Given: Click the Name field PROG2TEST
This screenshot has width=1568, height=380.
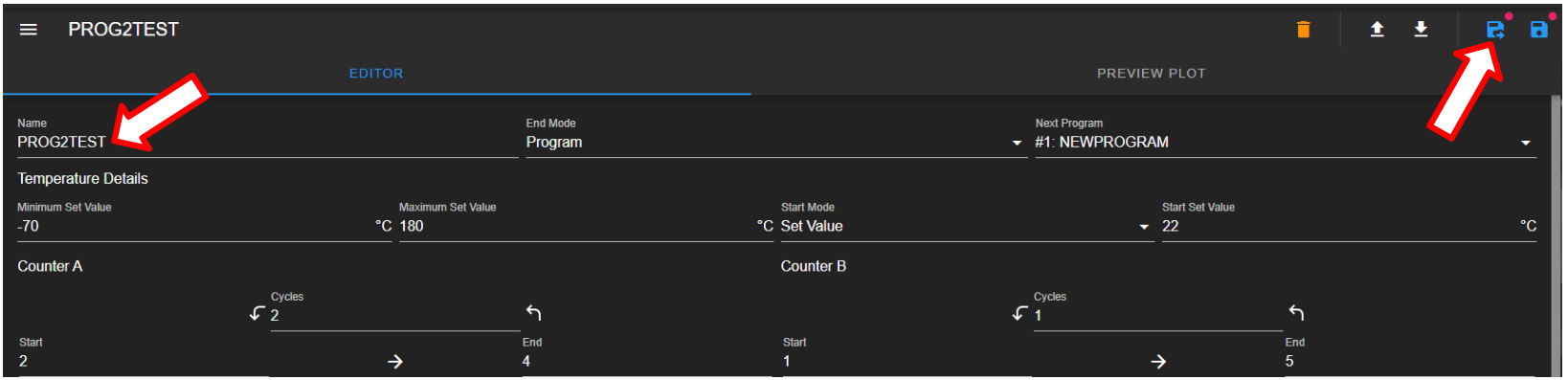Looking at the screenshot, I should (x=267, y=143).
